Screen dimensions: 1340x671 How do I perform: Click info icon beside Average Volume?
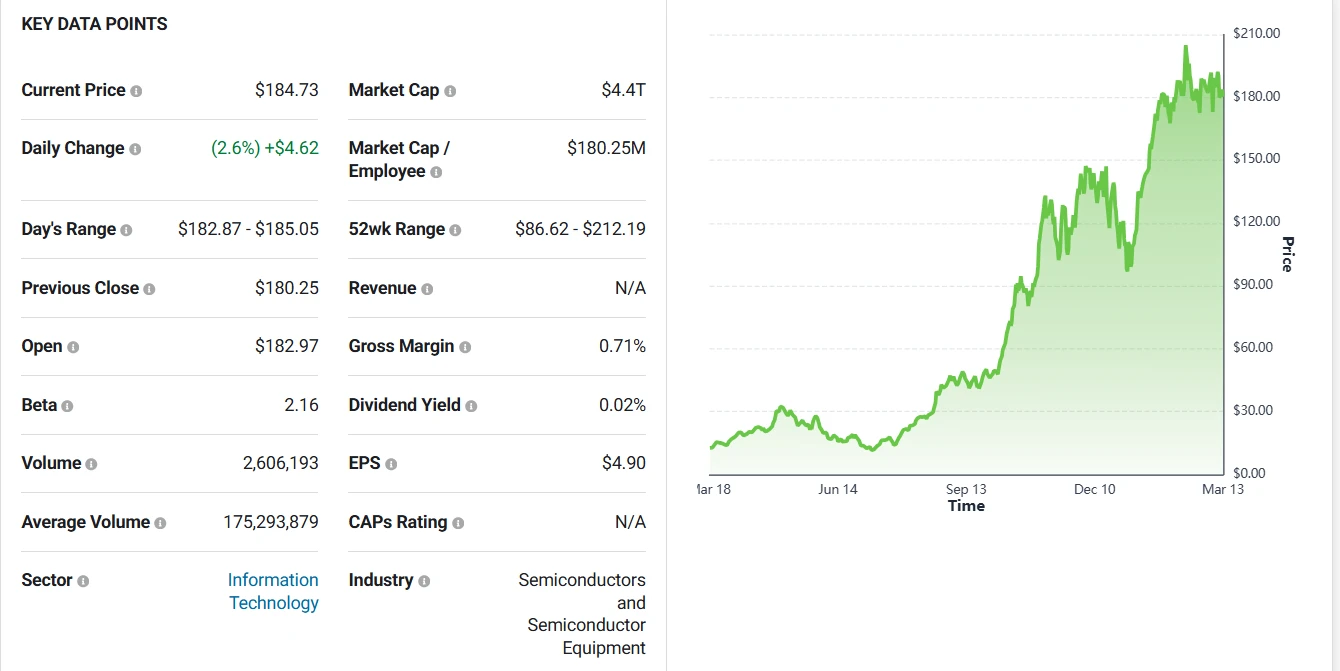(160, 523)
